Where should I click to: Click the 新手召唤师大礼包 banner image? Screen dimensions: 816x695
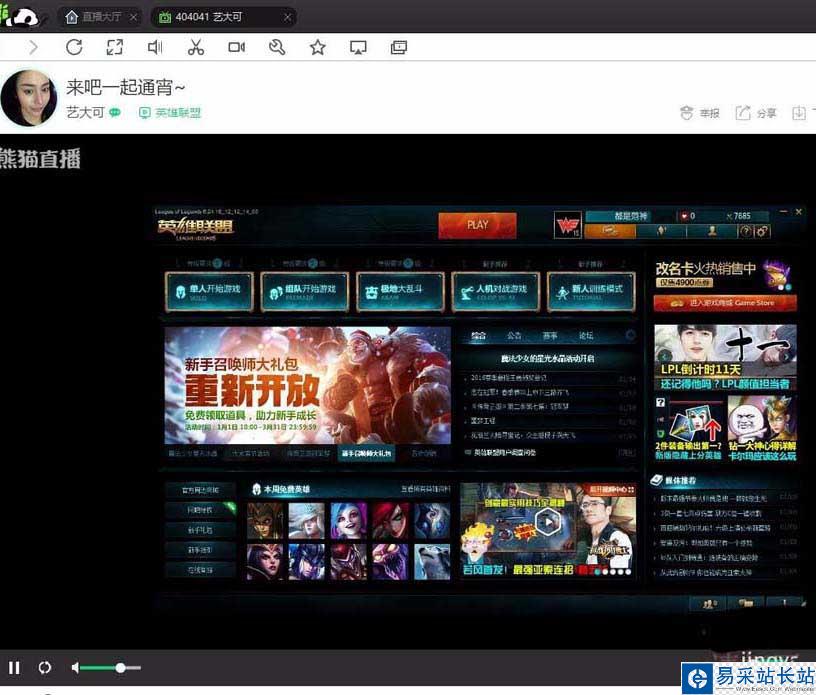(308, 385)
